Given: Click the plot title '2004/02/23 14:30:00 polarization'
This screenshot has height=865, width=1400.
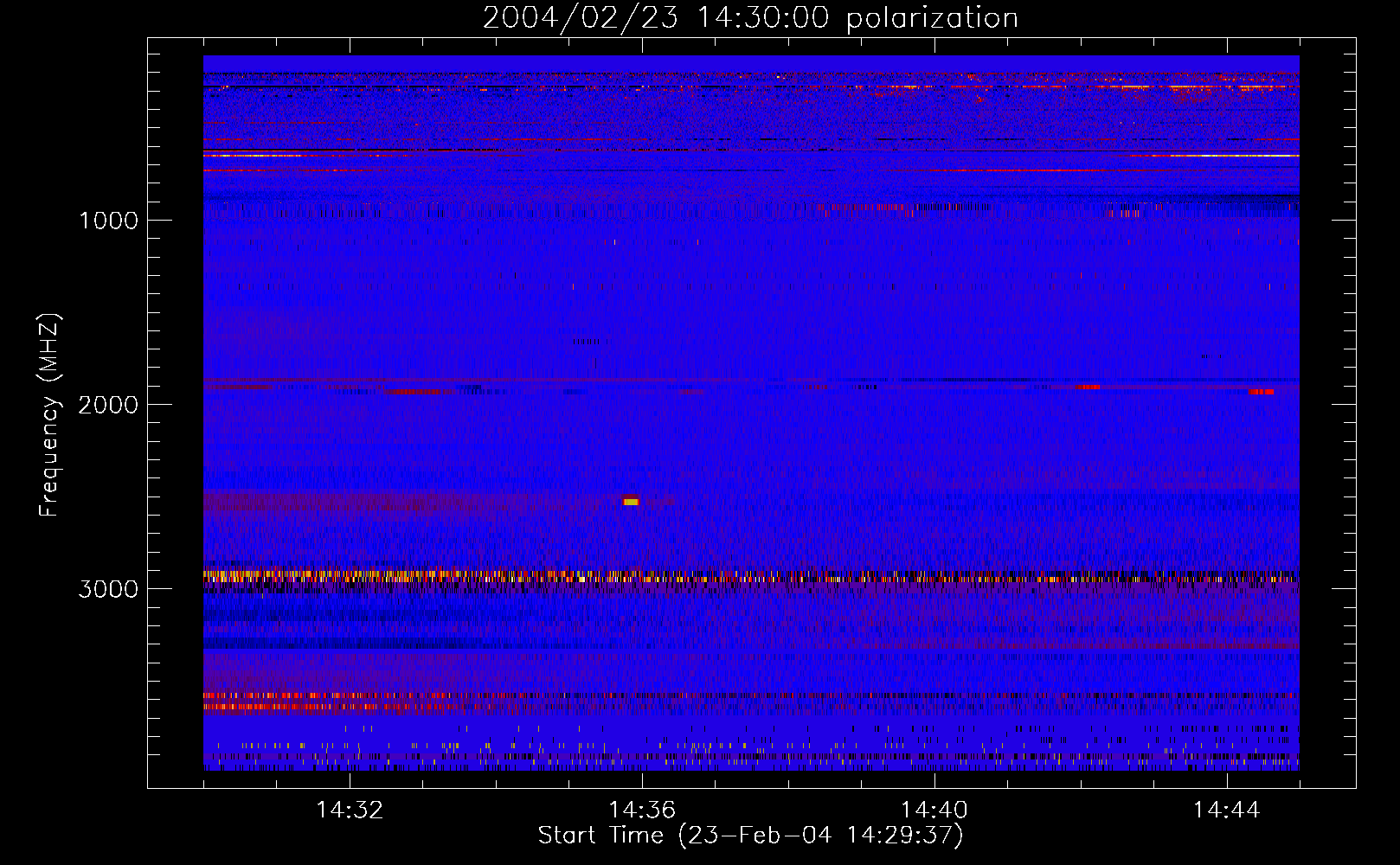Looking at the screenshot, I should point(750,18).
